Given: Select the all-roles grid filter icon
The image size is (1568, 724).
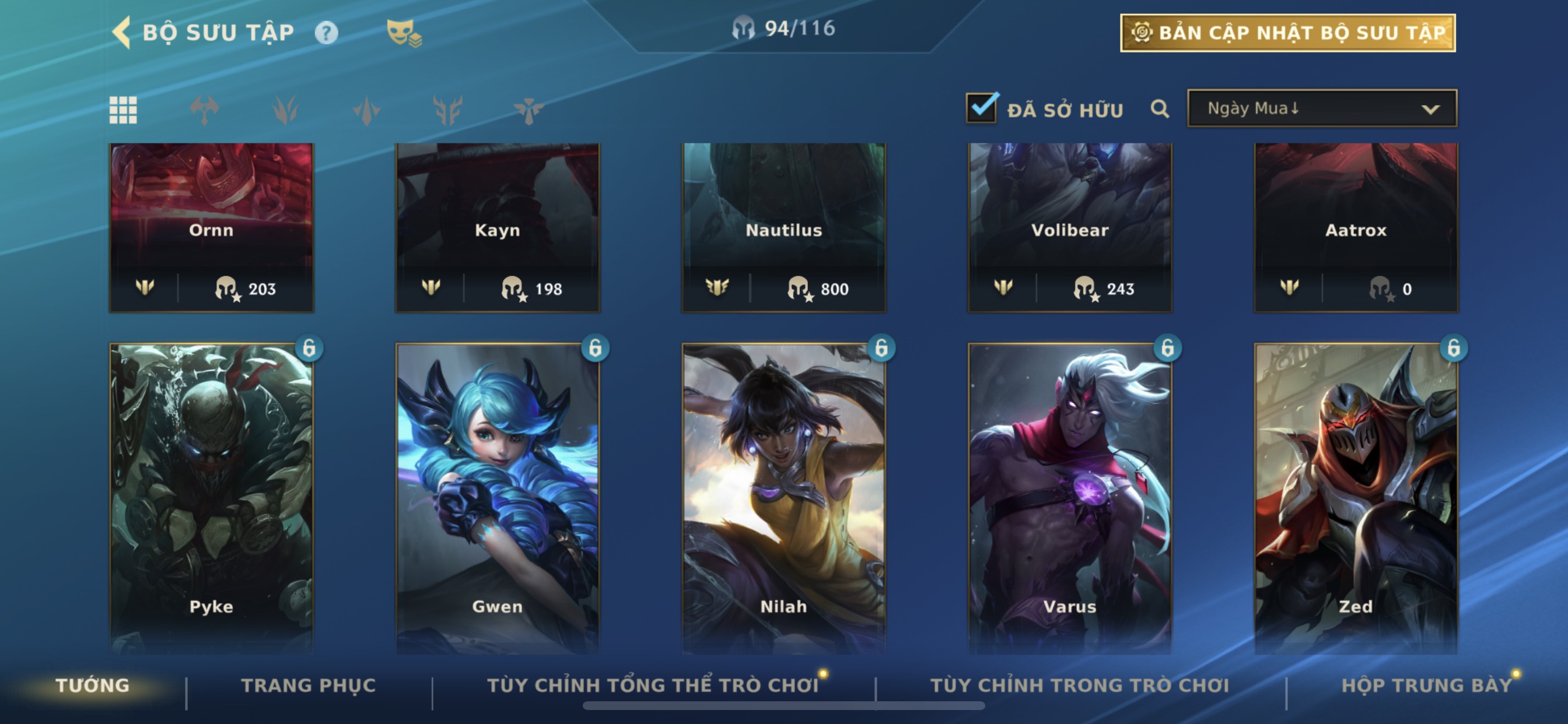Looking at the screenshot, I should [123, 110].
